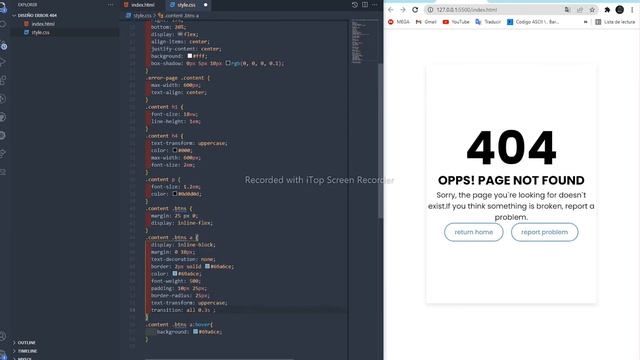The height and width of the screenshot is (360, 640).
Task: Open the Gmail bookmark
Action: click(426, 22)
